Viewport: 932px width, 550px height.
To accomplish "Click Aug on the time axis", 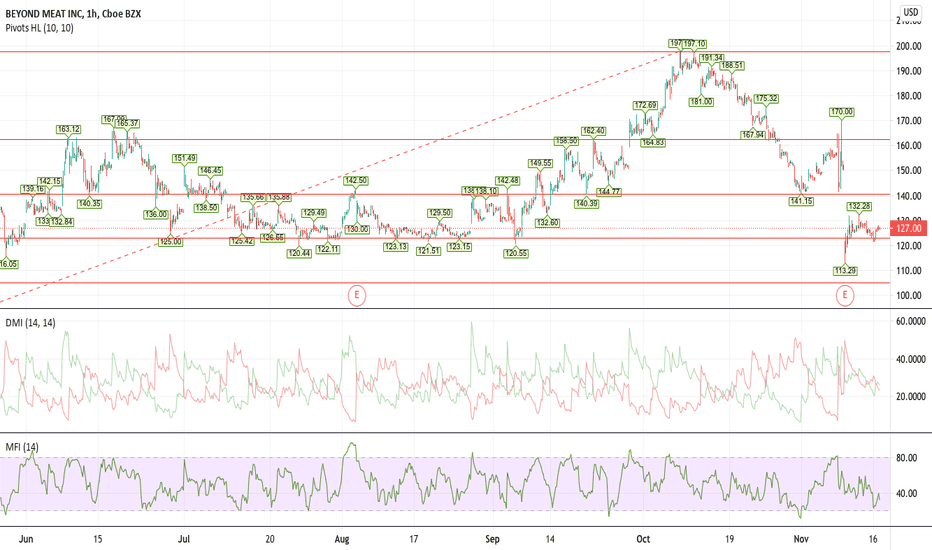I will tap(342, 539).
